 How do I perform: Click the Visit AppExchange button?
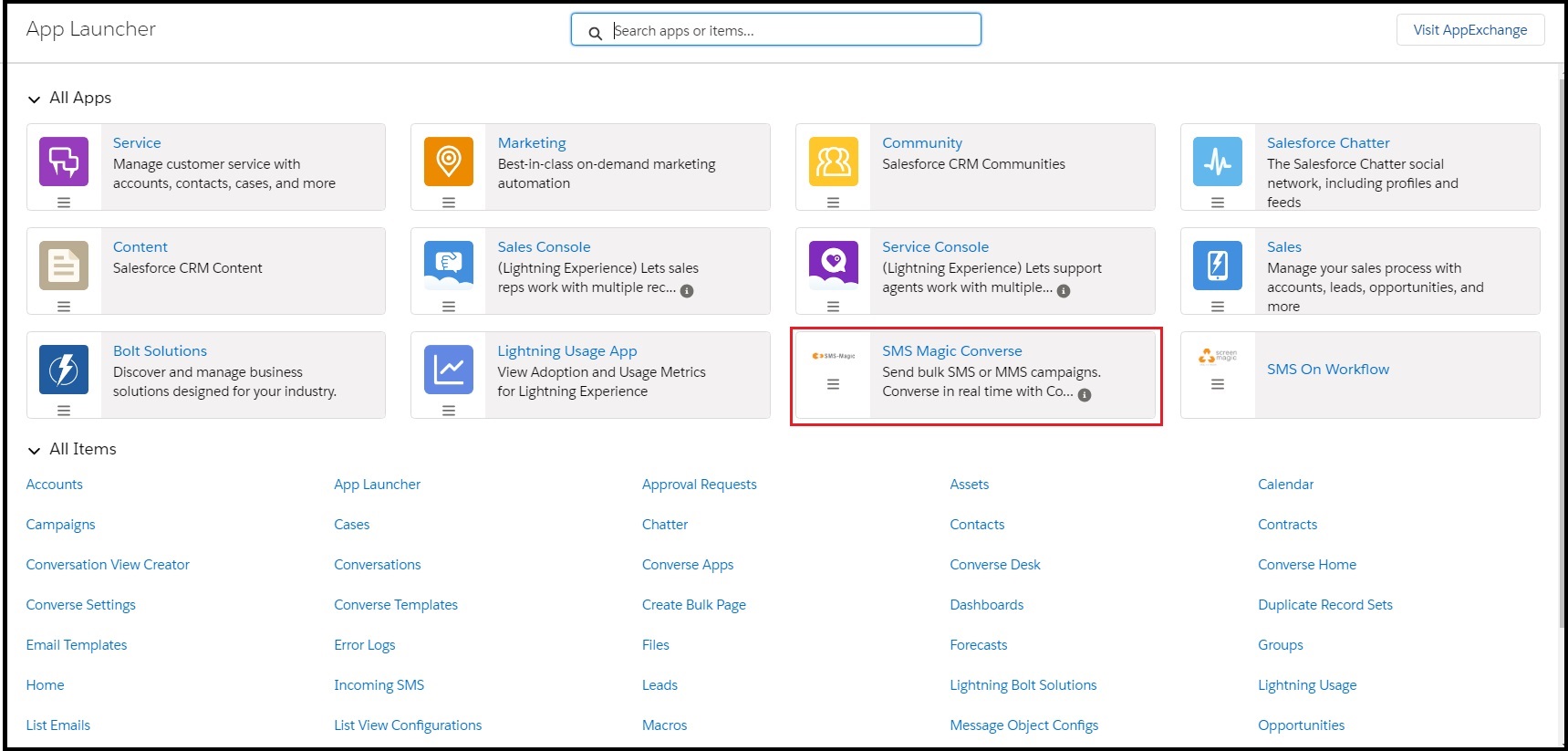point(1470,29)
